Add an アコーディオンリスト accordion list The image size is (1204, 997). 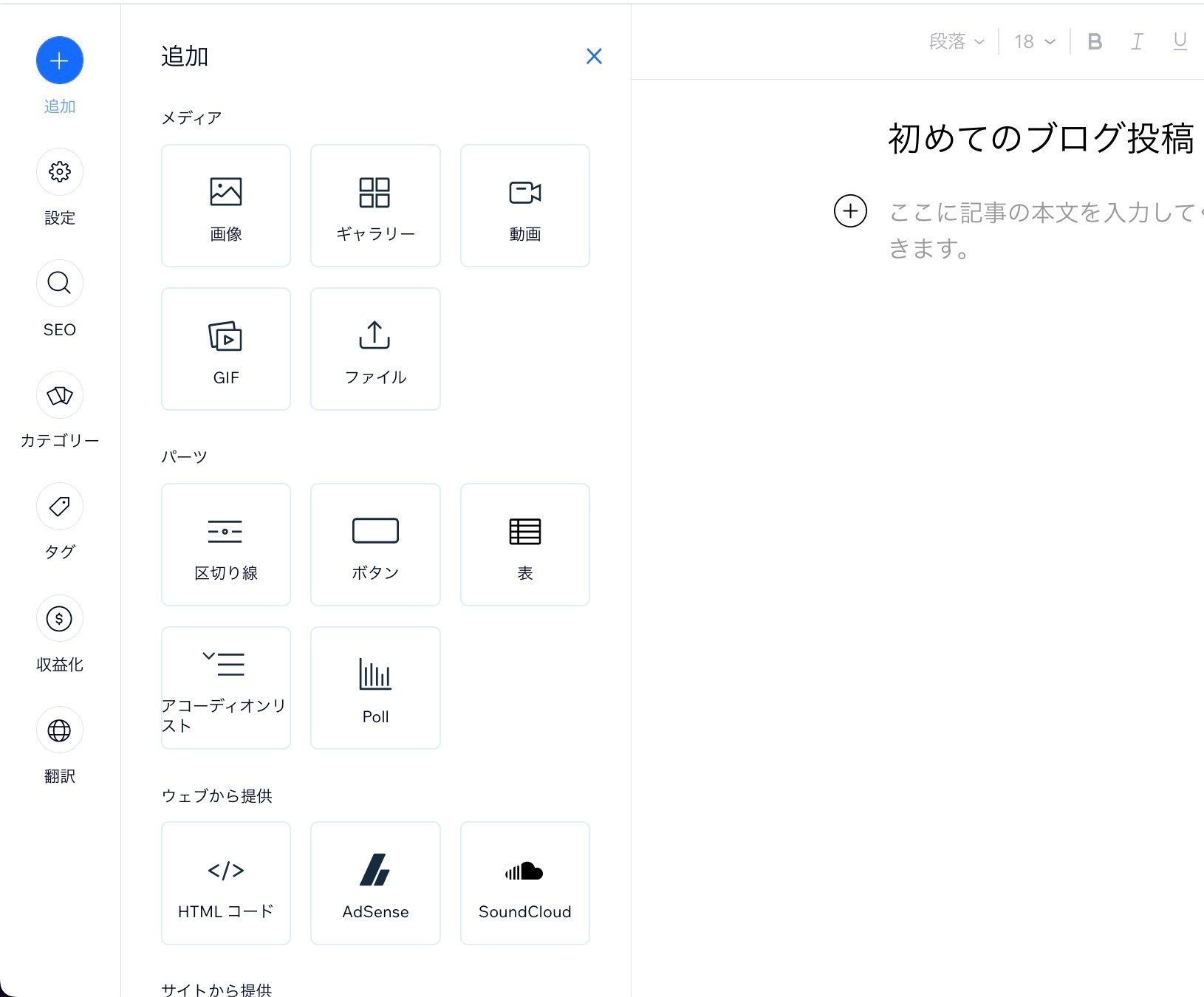(226, 688)
